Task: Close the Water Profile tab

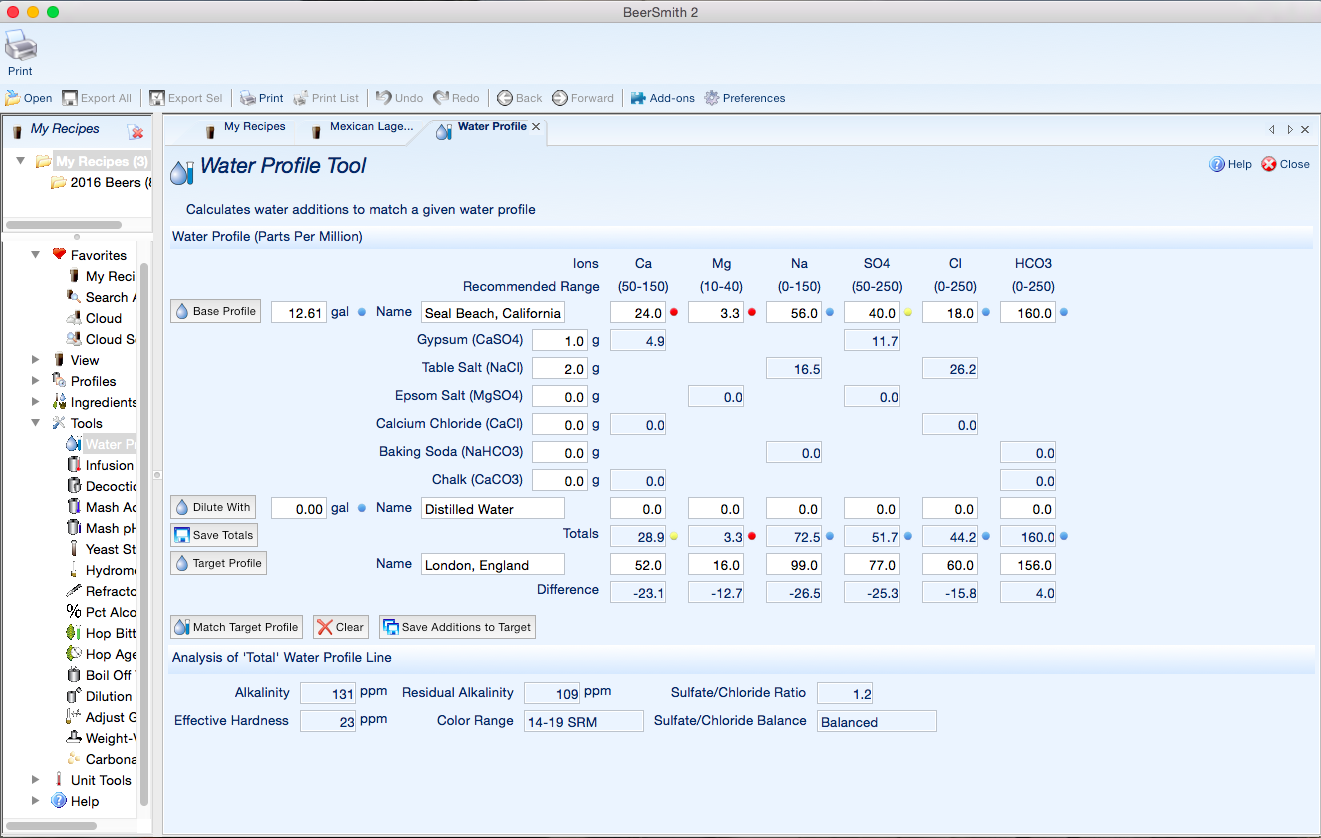Action: point(536,127)
